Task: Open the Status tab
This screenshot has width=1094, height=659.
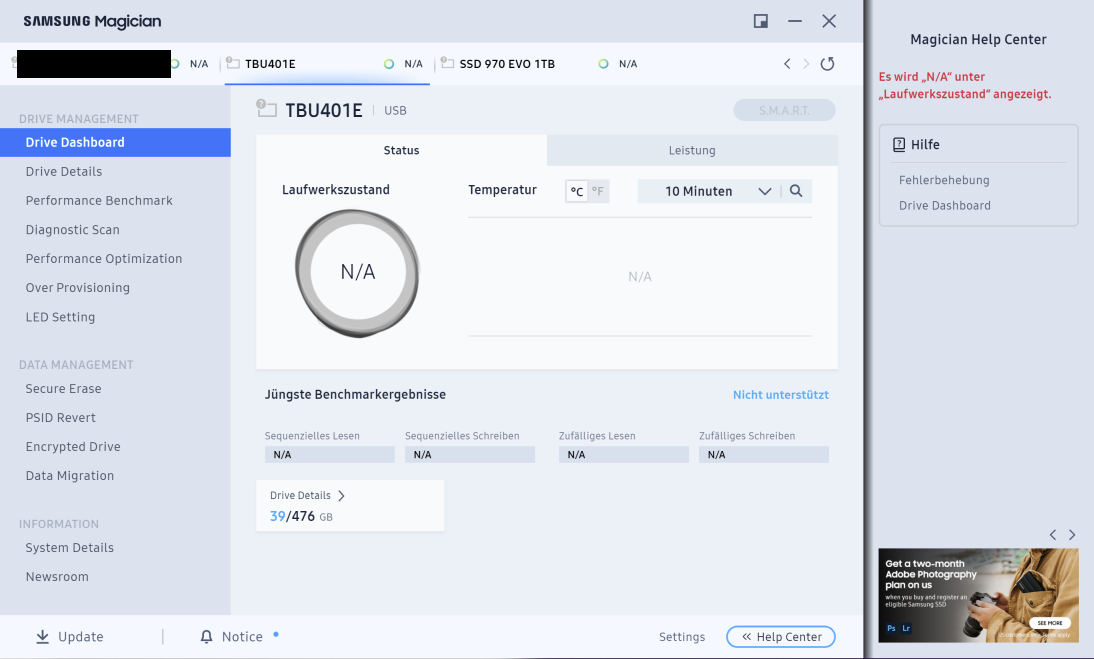Action: 401,150
